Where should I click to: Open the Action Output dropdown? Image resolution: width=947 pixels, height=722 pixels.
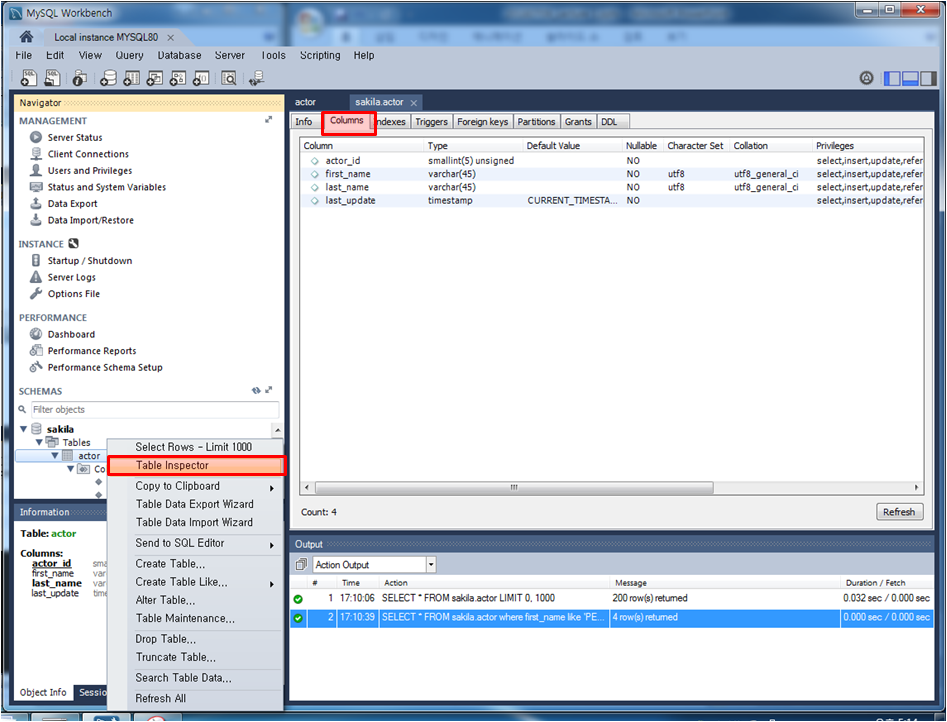click(x=431, y=565)
